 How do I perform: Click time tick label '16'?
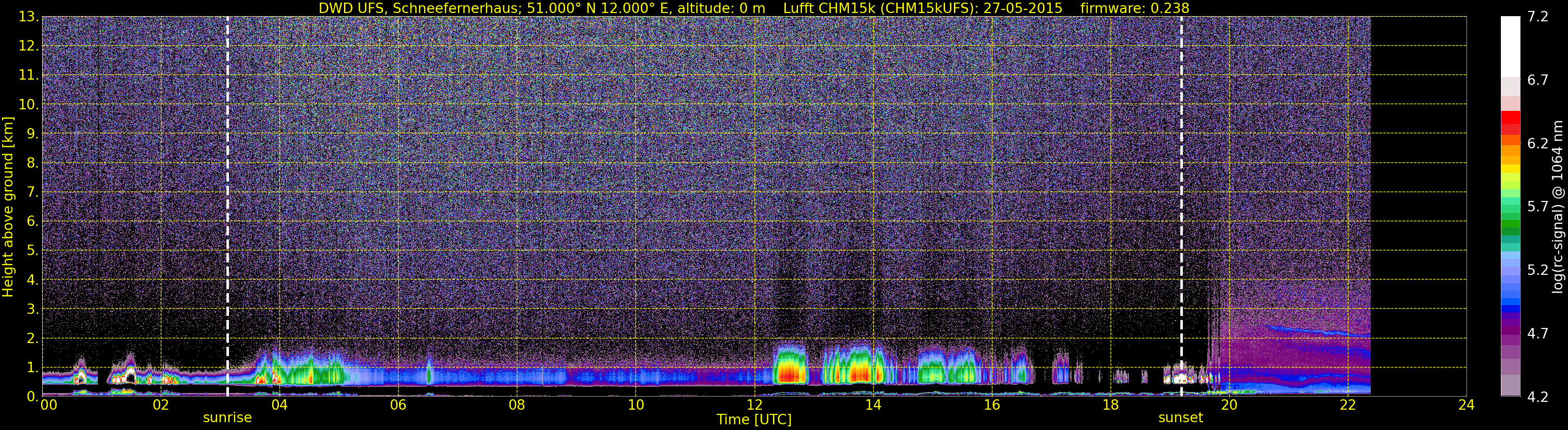pyautogui.click(x=991, y=404)
